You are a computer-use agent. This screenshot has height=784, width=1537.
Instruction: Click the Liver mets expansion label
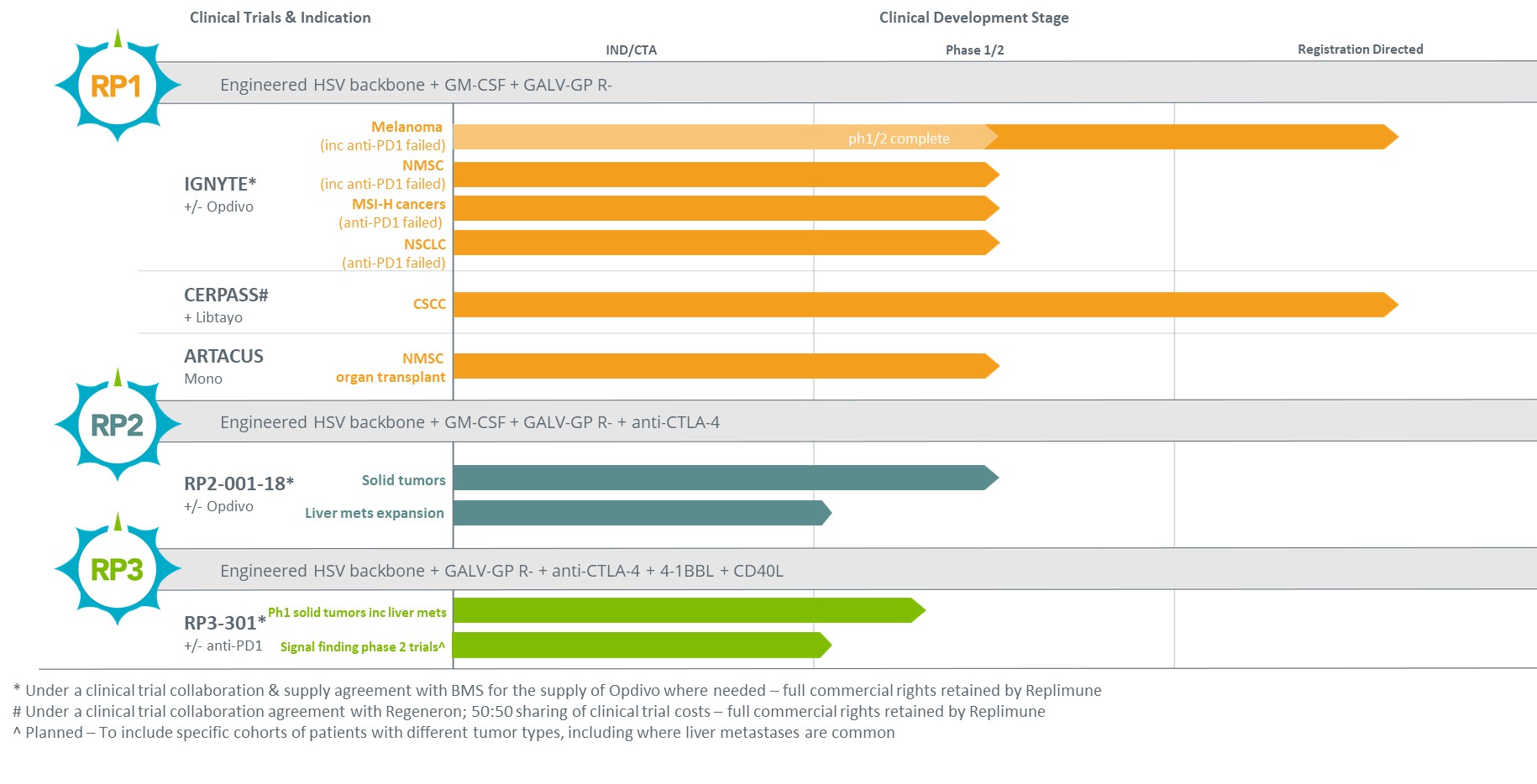(x=374, y=513)
